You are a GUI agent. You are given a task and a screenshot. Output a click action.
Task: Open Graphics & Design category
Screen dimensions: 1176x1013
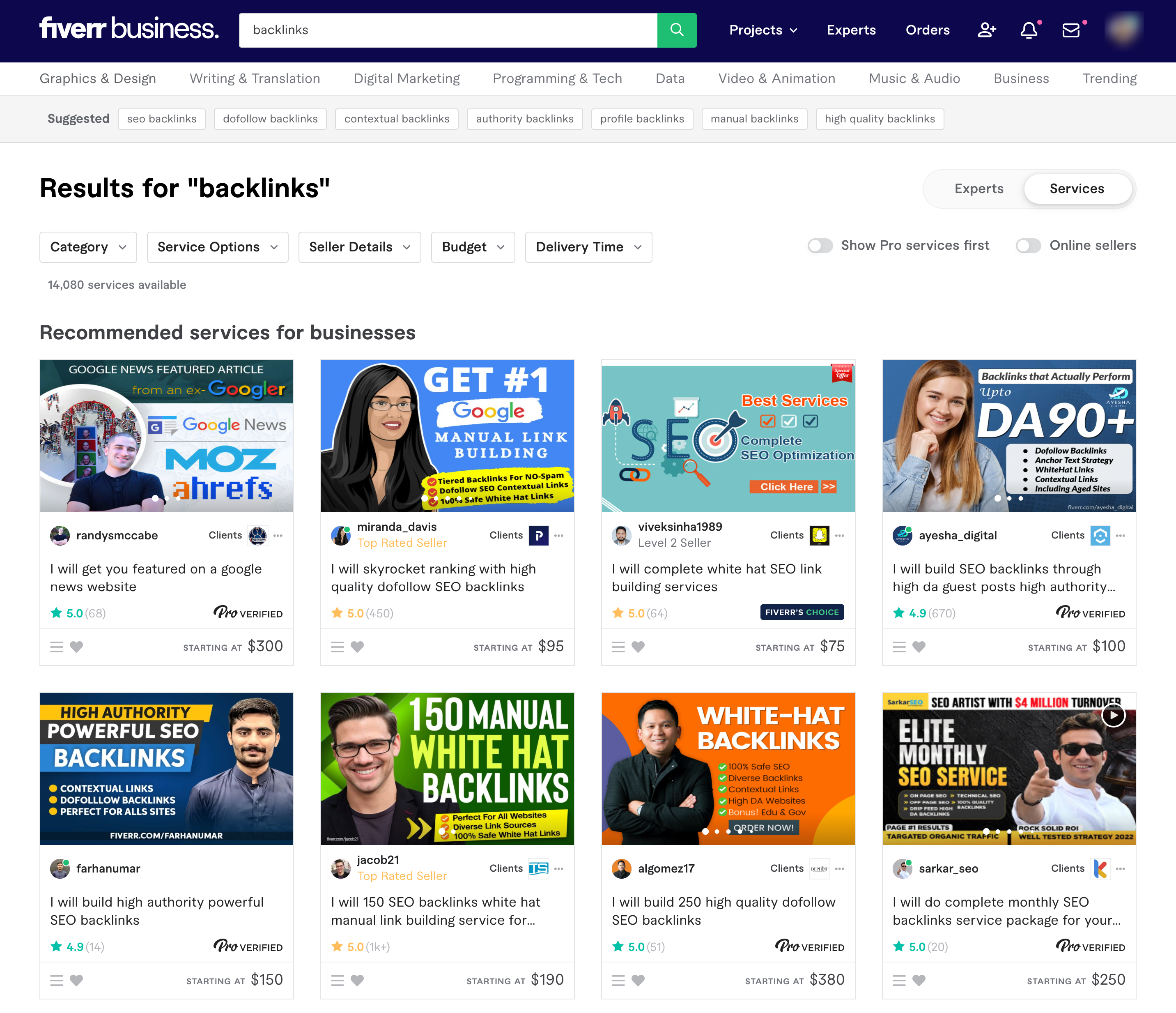point(98,78)
